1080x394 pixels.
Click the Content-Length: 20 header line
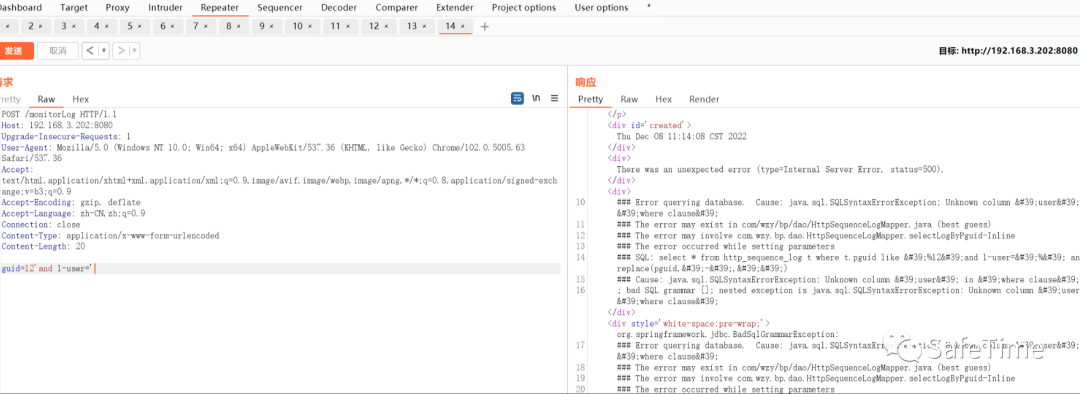click(x=43, y=247)
